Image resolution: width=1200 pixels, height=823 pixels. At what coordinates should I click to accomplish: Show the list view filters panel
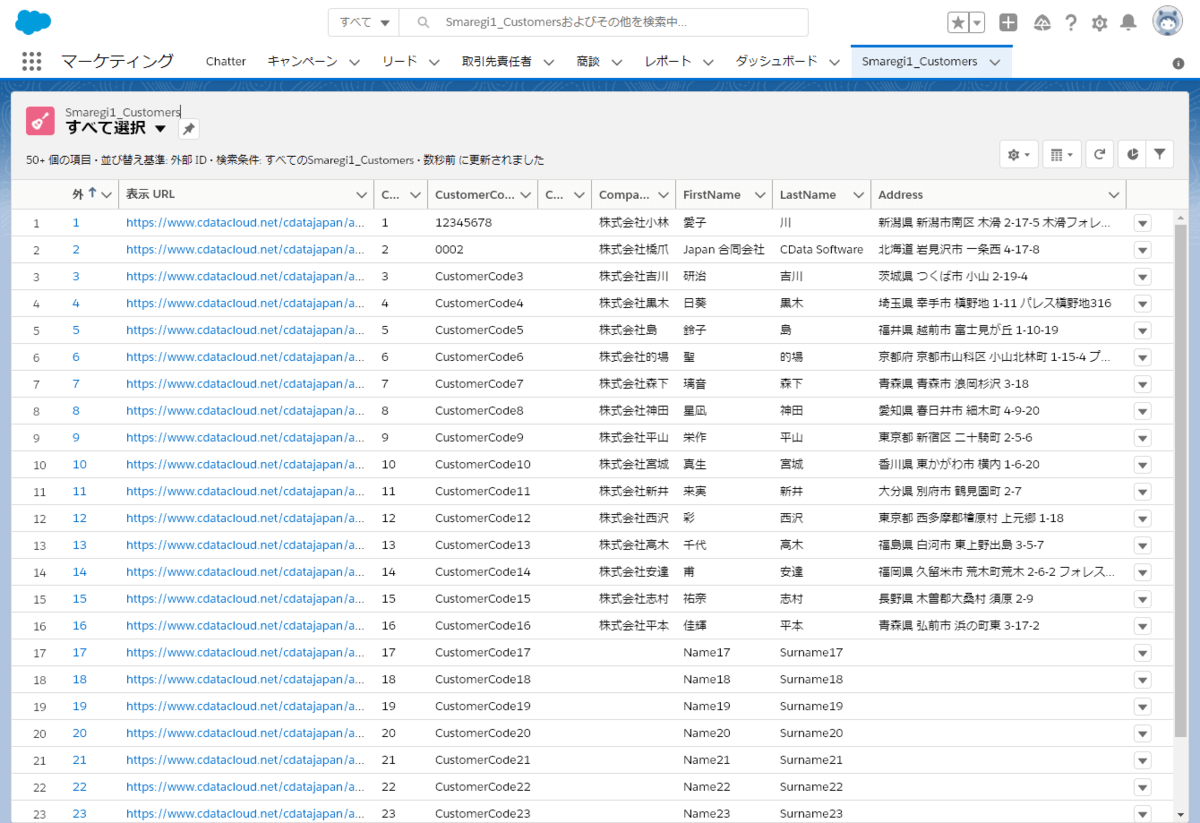(1159, 154)
